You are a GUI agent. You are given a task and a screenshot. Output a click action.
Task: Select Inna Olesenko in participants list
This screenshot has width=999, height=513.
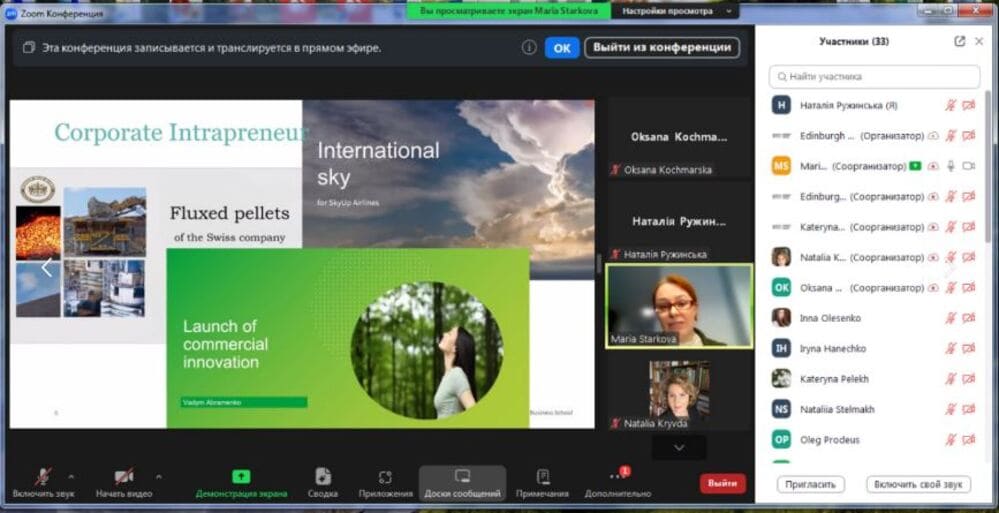830,318
